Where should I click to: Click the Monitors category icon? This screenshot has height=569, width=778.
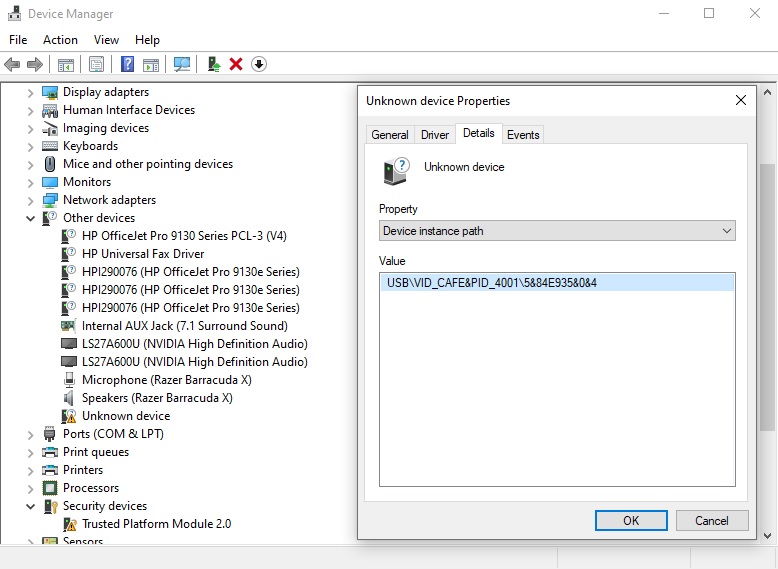50,183
